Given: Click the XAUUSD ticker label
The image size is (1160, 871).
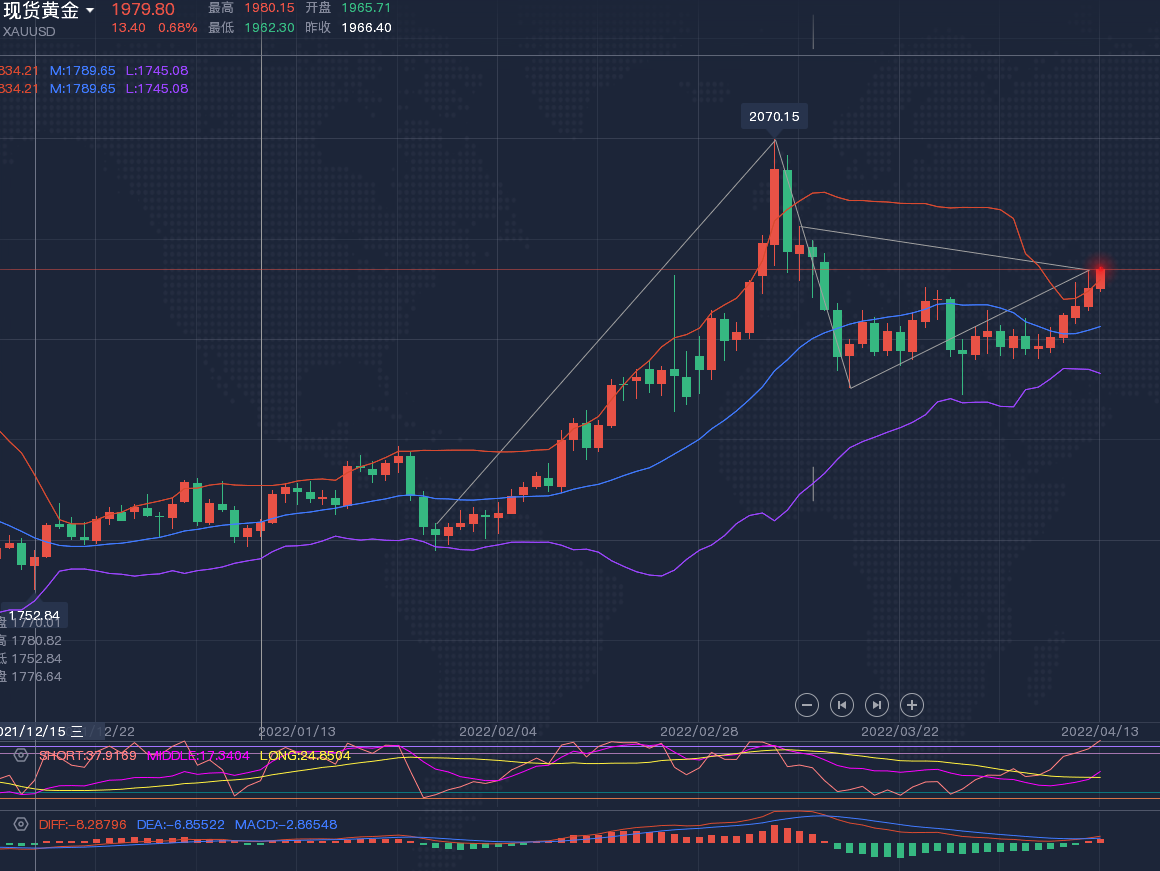Looking at the screenshot, I should [x=28, y=31].
